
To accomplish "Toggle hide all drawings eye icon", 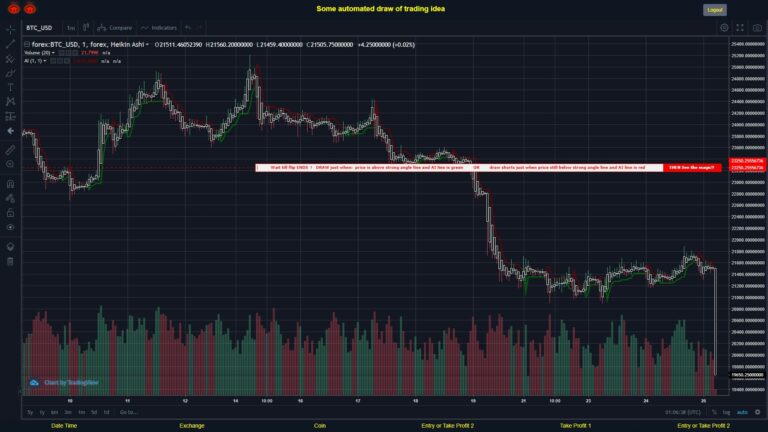I will tap(10, 227).
